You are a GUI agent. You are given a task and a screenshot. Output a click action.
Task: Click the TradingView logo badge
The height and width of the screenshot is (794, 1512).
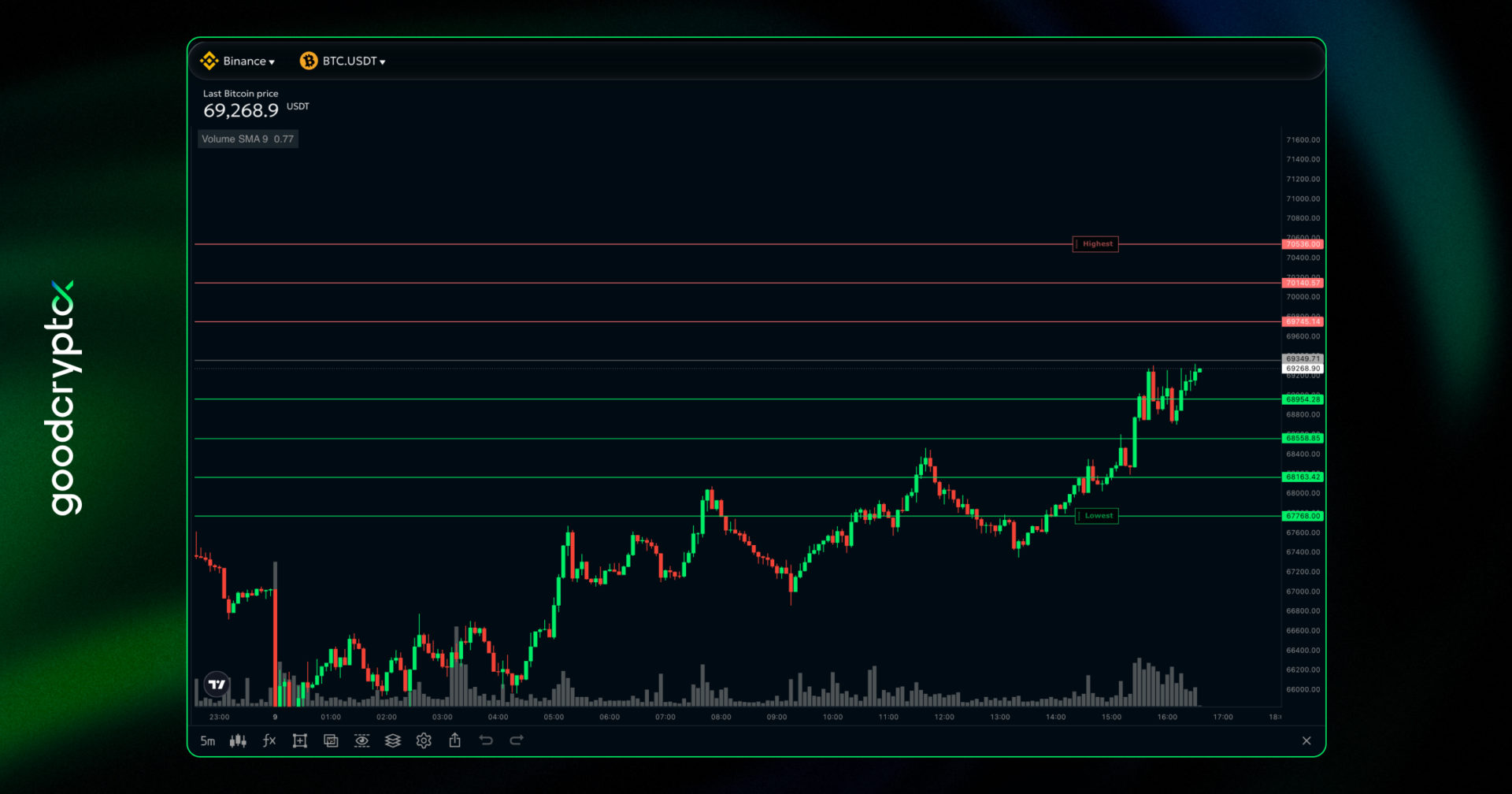[x=217, y=685]
